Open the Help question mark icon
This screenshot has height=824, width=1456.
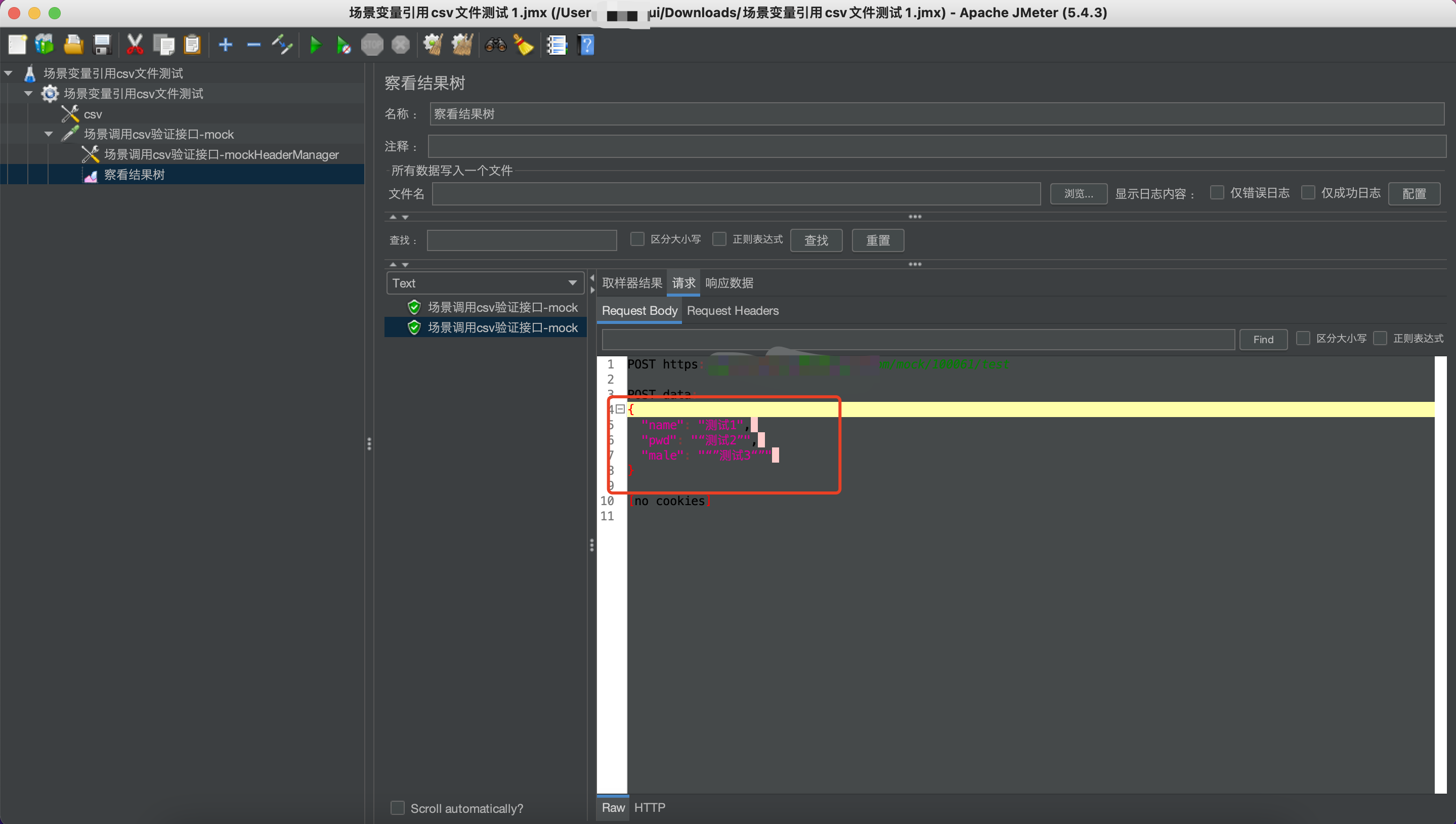[x=586, y=45]
